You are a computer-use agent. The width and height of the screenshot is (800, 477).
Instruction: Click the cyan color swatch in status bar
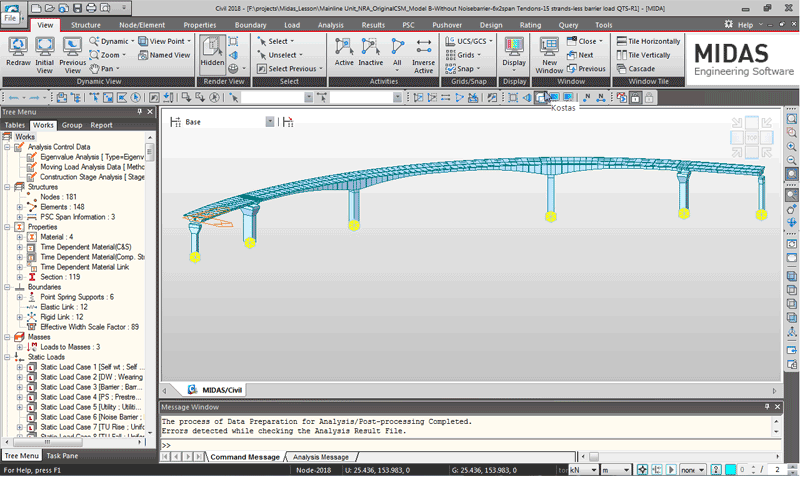tap(731, 470)
